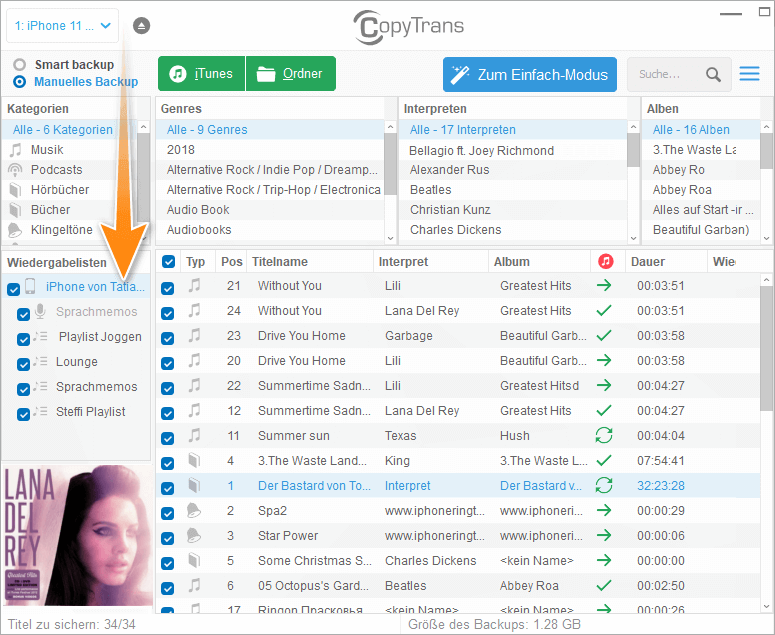Viewport: 775px width, 635px height.
Task: Select the Hörbücher category
Action: pyautogui.click(x=69, y=190)
